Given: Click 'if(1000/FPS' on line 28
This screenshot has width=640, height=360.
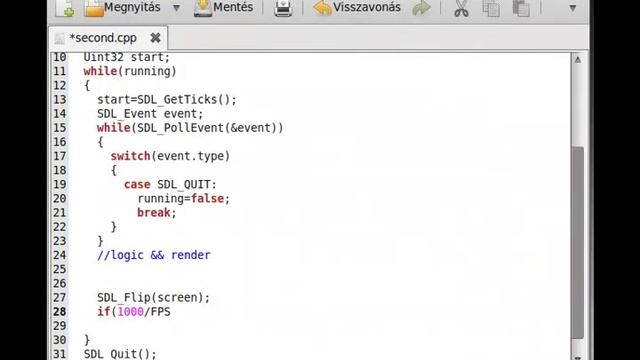Looking at the screenshot, I should 134,312.
